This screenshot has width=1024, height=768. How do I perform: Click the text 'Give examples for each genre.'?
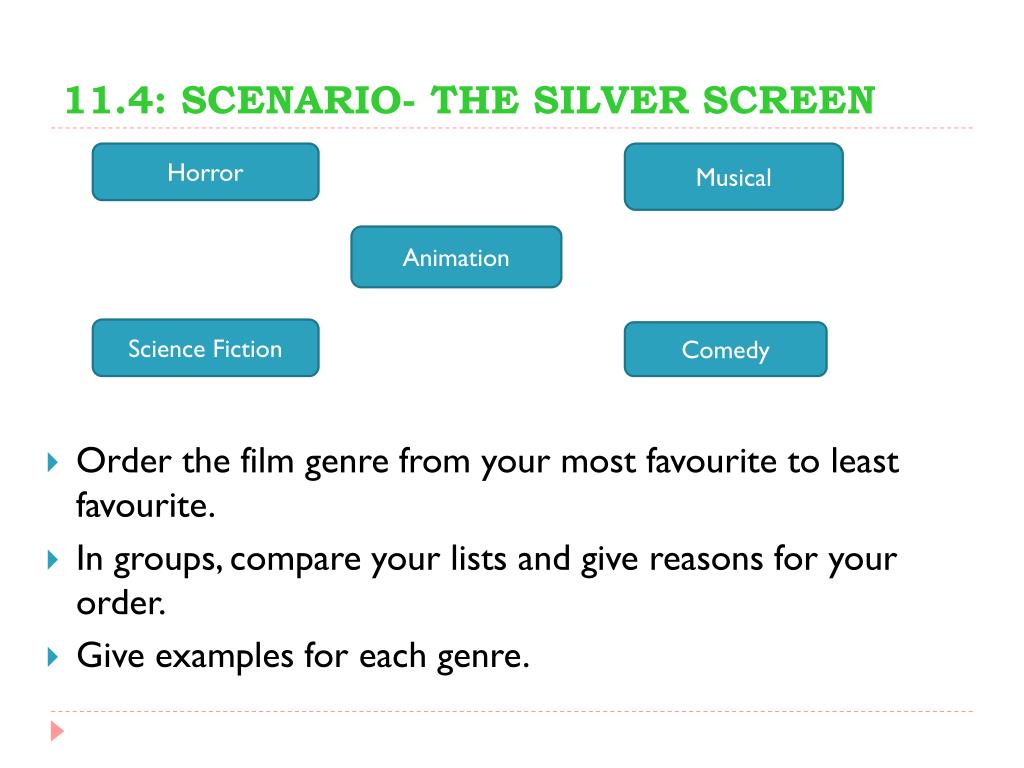pyautogui.click(x=303, y=656)
